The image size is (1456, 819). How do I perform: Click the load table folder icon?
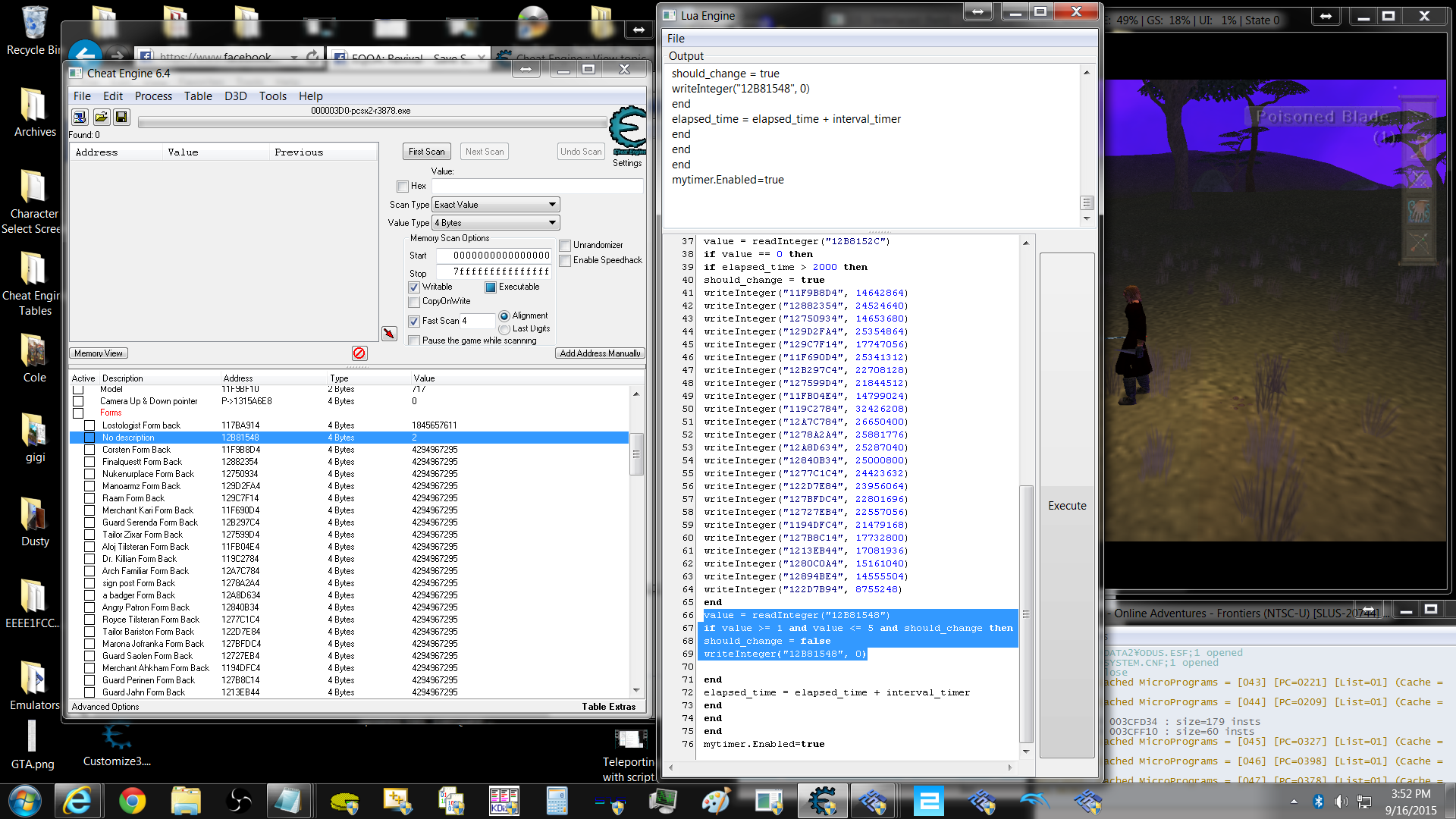[101, 118]
